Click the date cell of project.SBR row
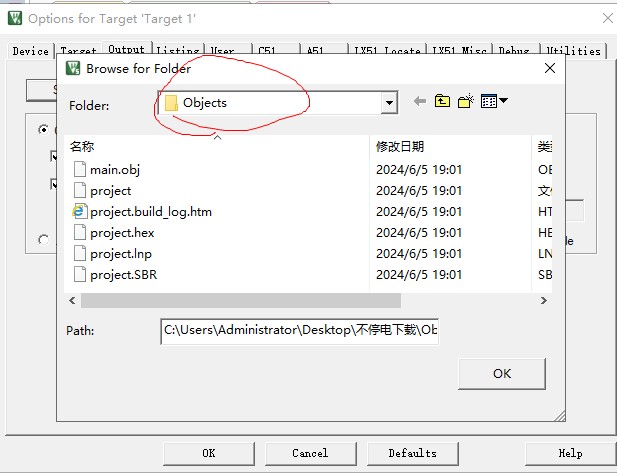The width and height of the screenshot is (617, 475). (x=419, y=275)
